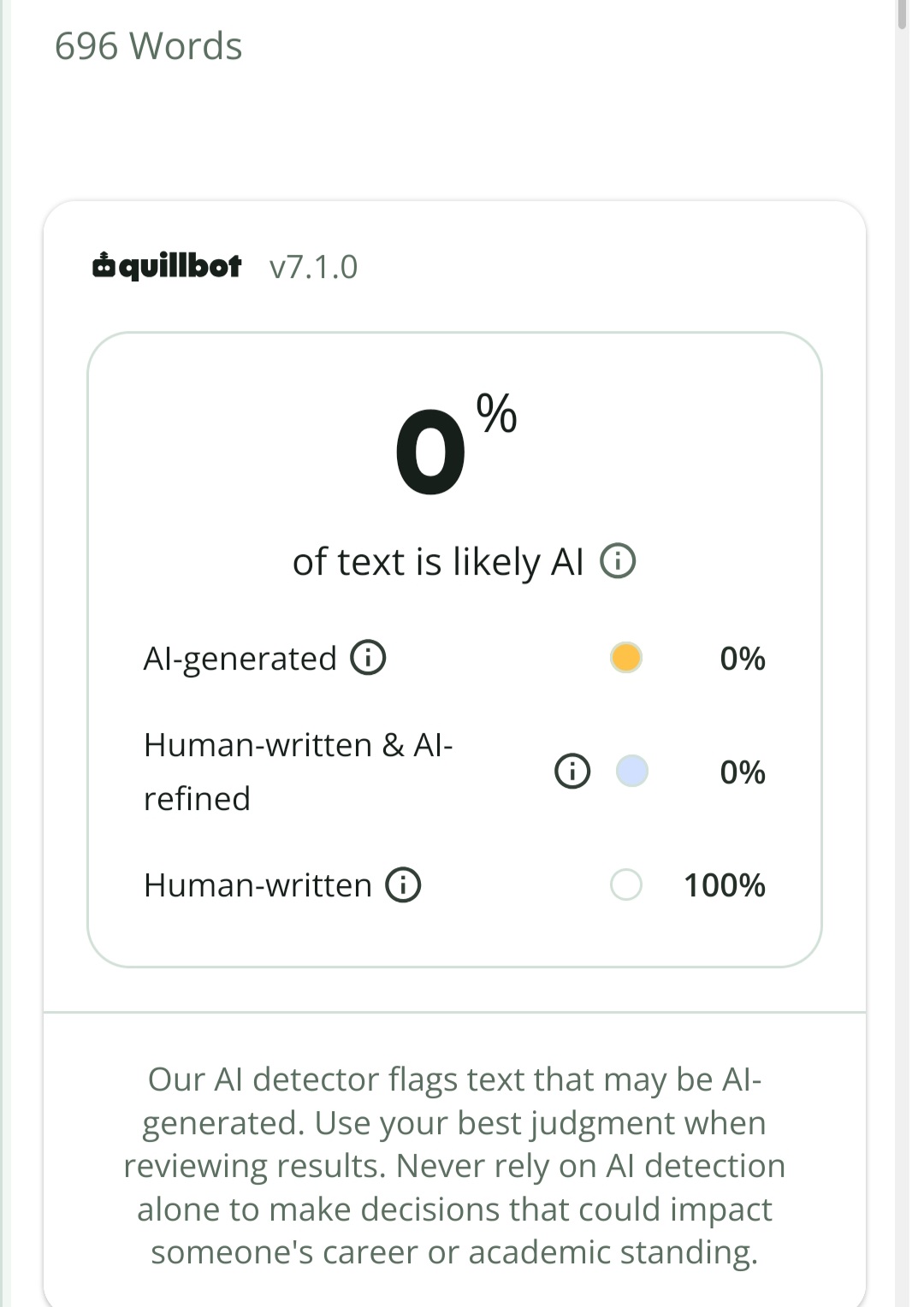Click the Human-written & AI-refined label

[x=299, y=772]
